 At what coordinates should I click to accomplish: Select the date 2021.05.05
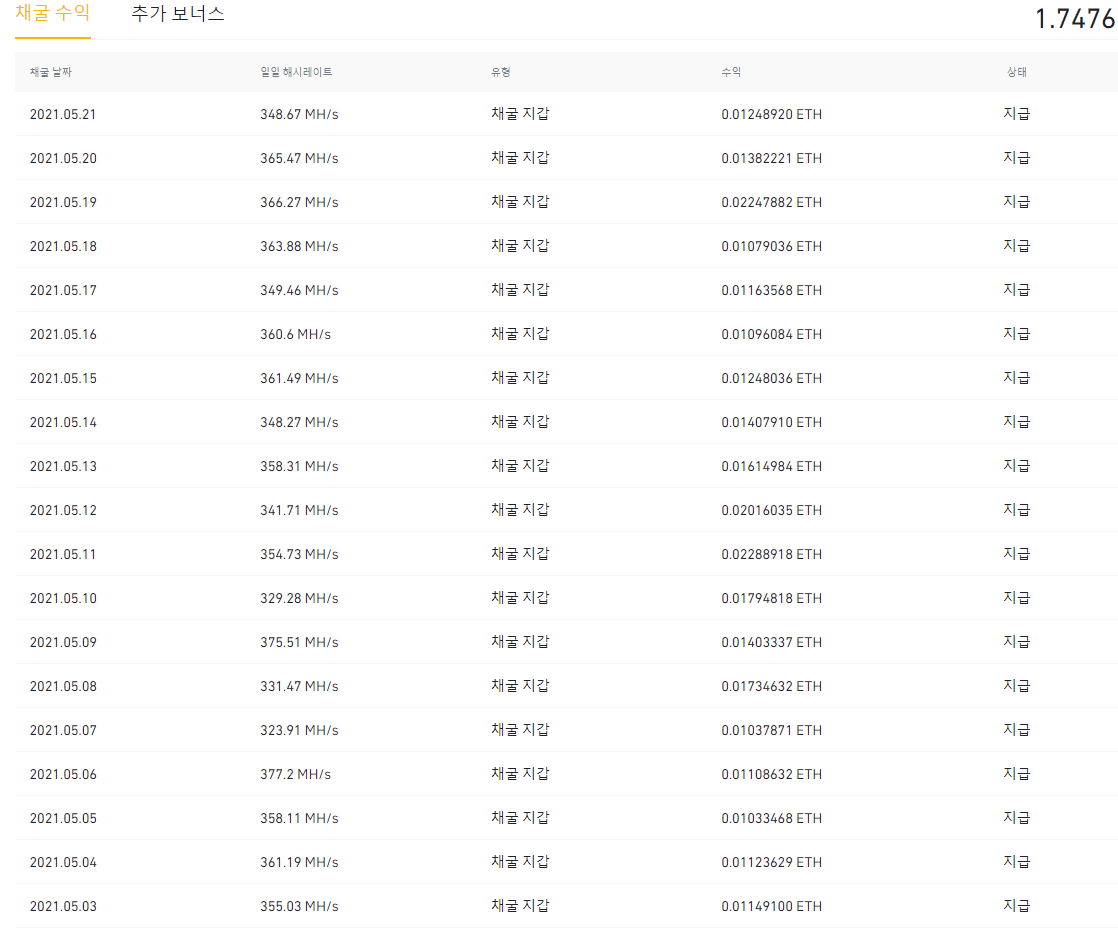click(x=63, y=818)
